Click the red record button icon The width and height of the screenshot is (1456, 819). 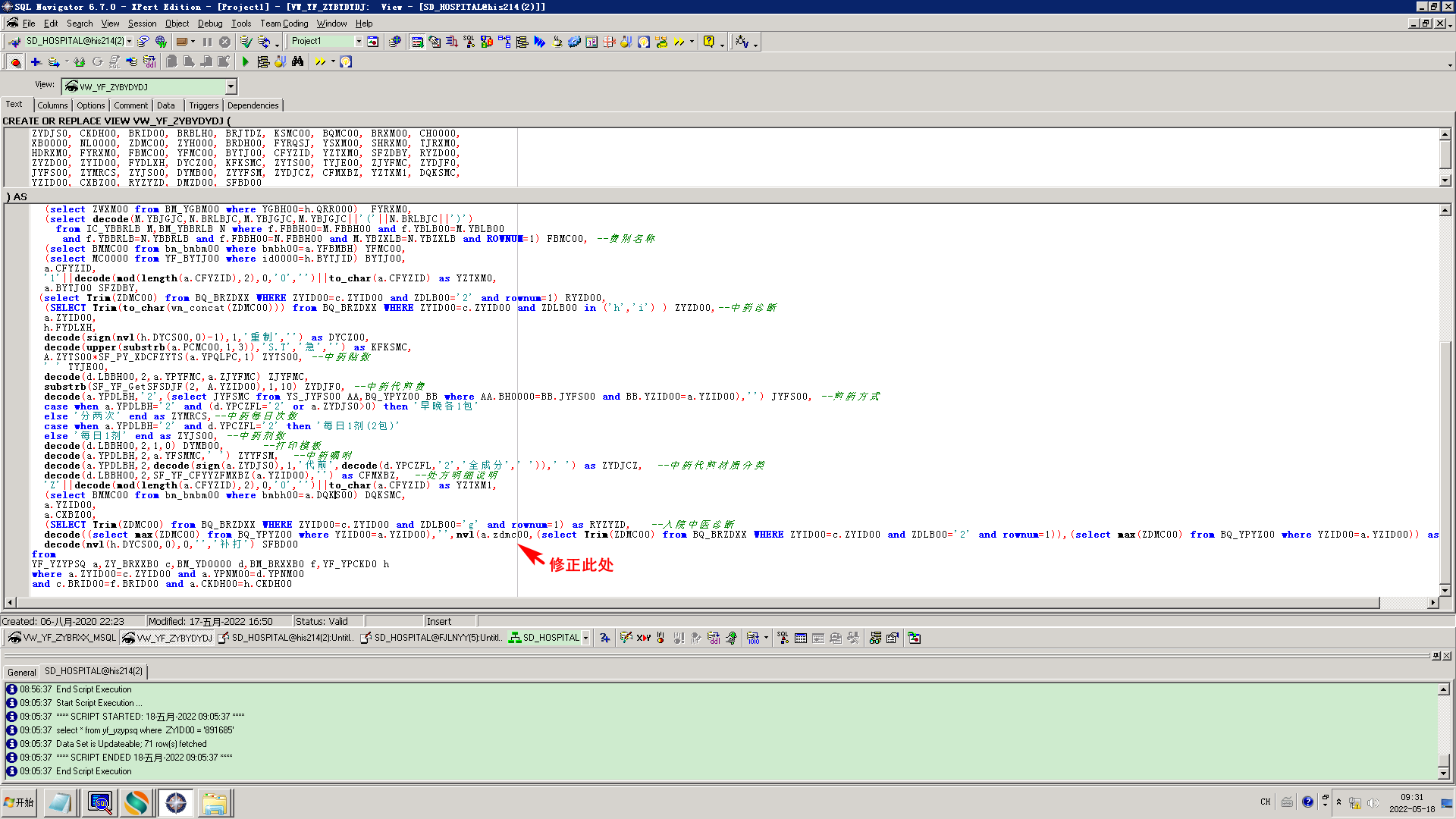pyautogui.click(x=15, y=62)
